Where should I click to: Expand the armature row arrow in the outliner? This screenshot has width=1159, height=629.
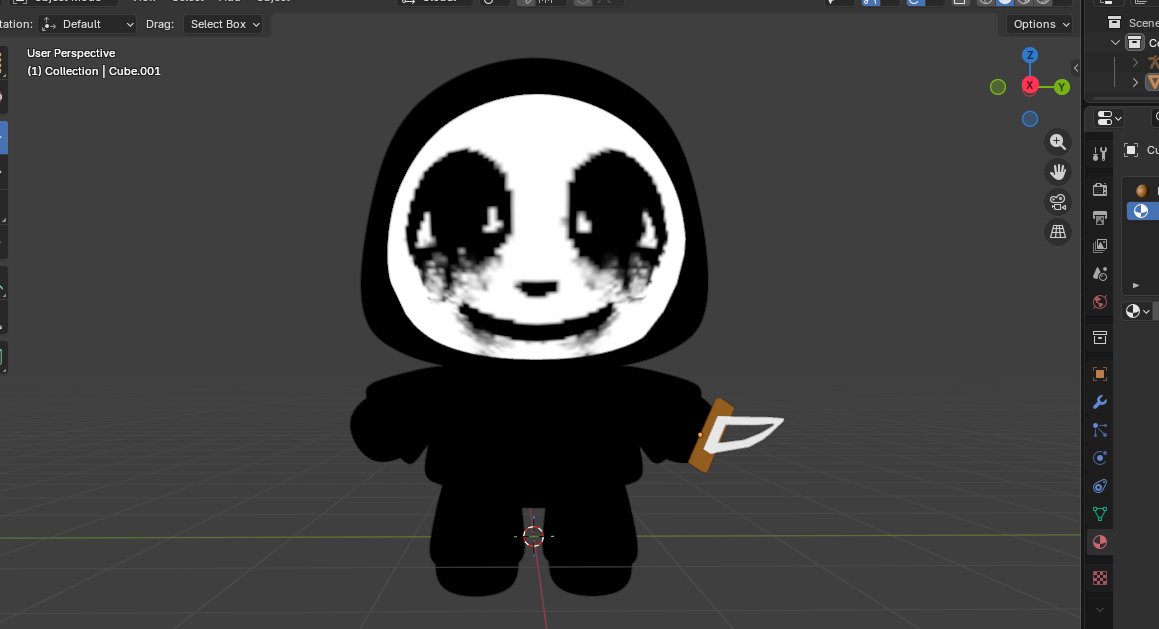pyautogui.click(x=1135, y=63)
